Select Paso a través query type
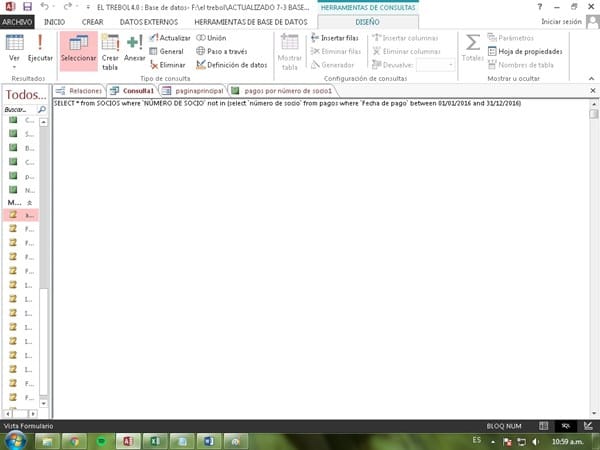The height and width of the screenshot is (450, 600). coord(222,51)
